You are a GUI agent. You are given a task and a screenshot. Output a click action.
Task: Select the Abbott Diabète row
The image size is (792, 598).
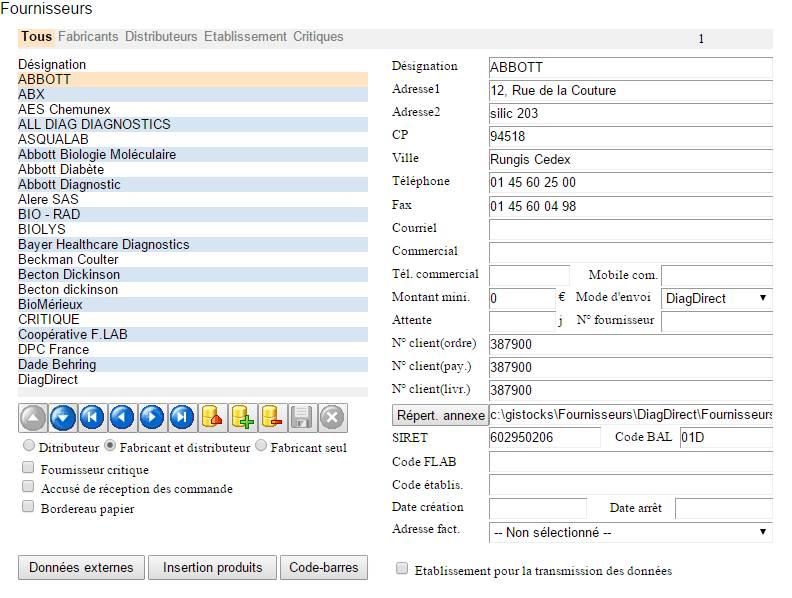[x=193, y=169]
